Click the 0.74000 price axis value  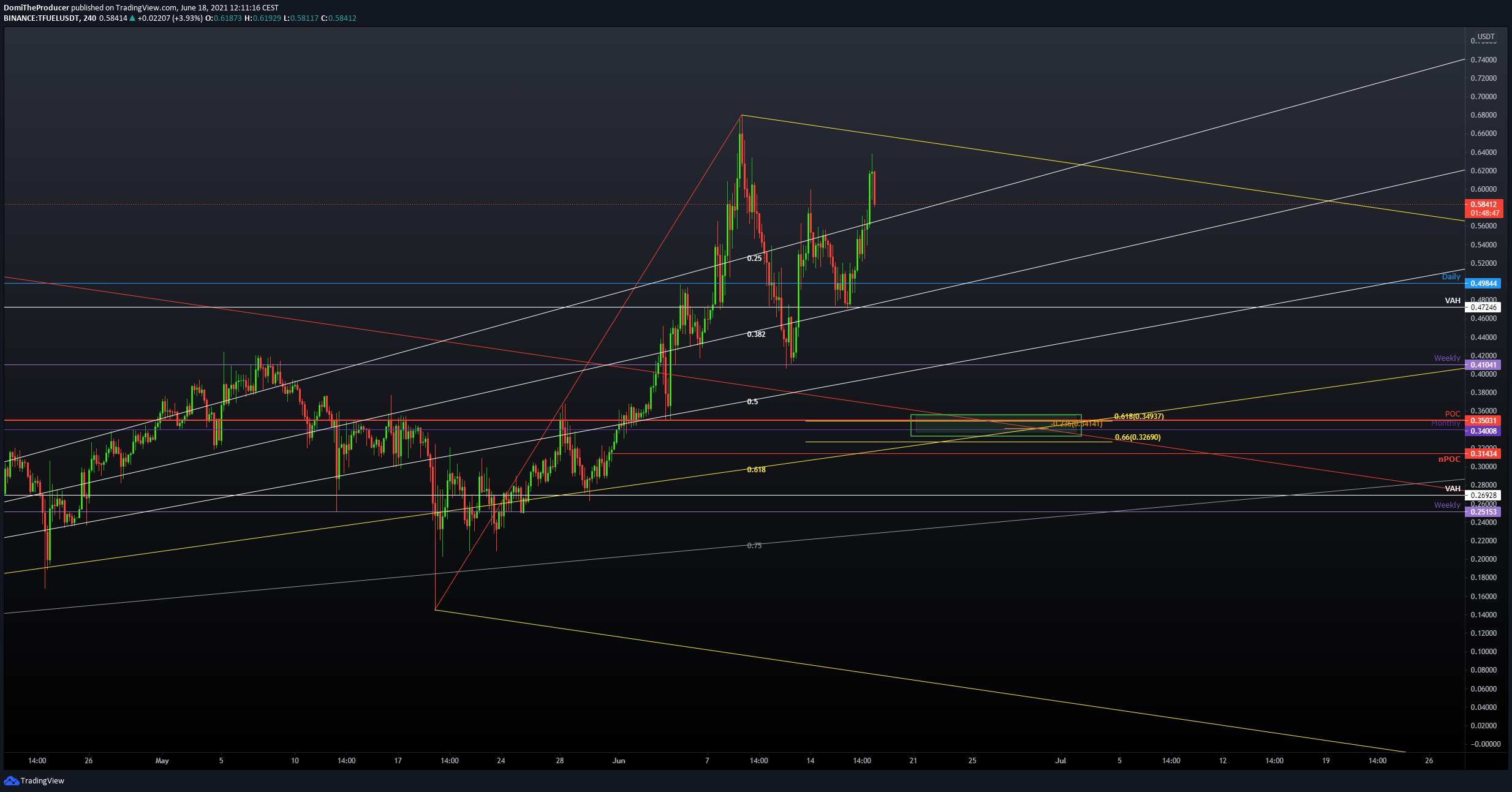coord(1484,60)
